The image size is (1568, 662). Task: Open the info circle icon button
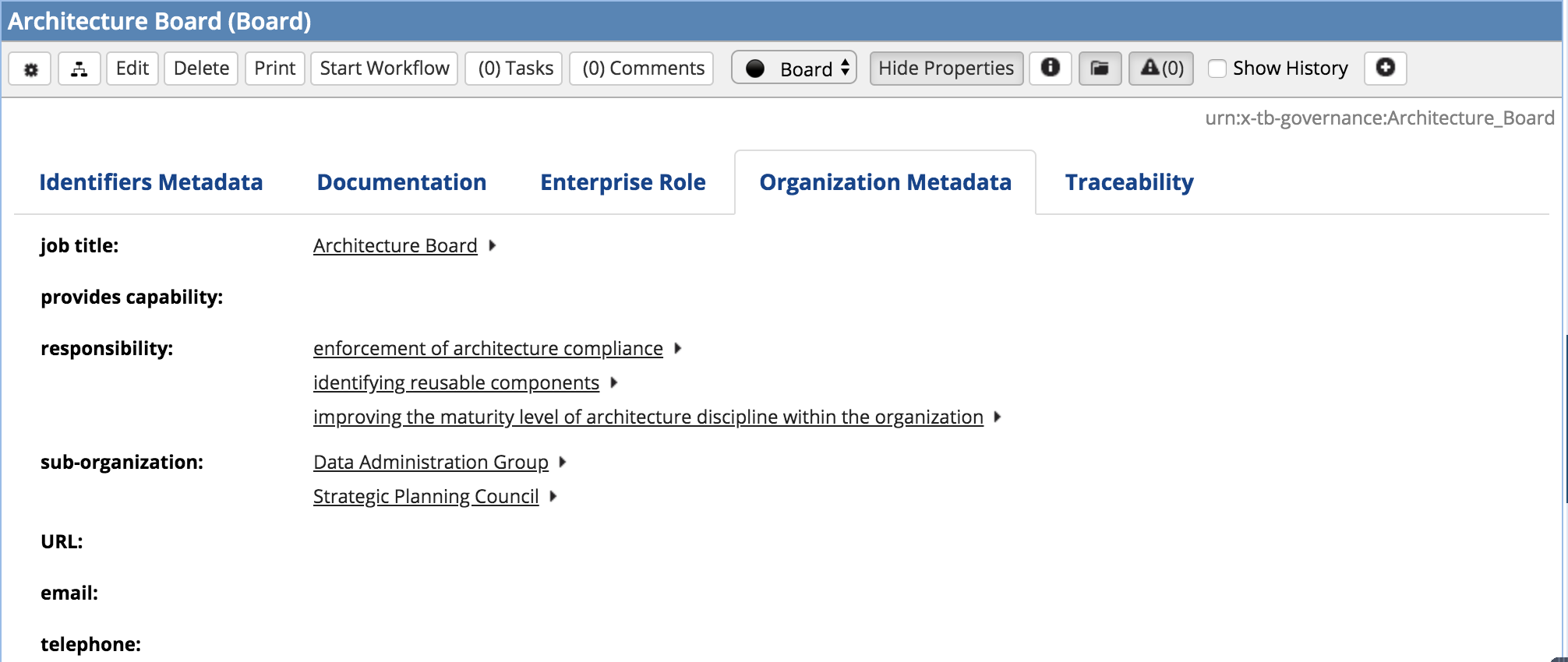pos(1050,69)
